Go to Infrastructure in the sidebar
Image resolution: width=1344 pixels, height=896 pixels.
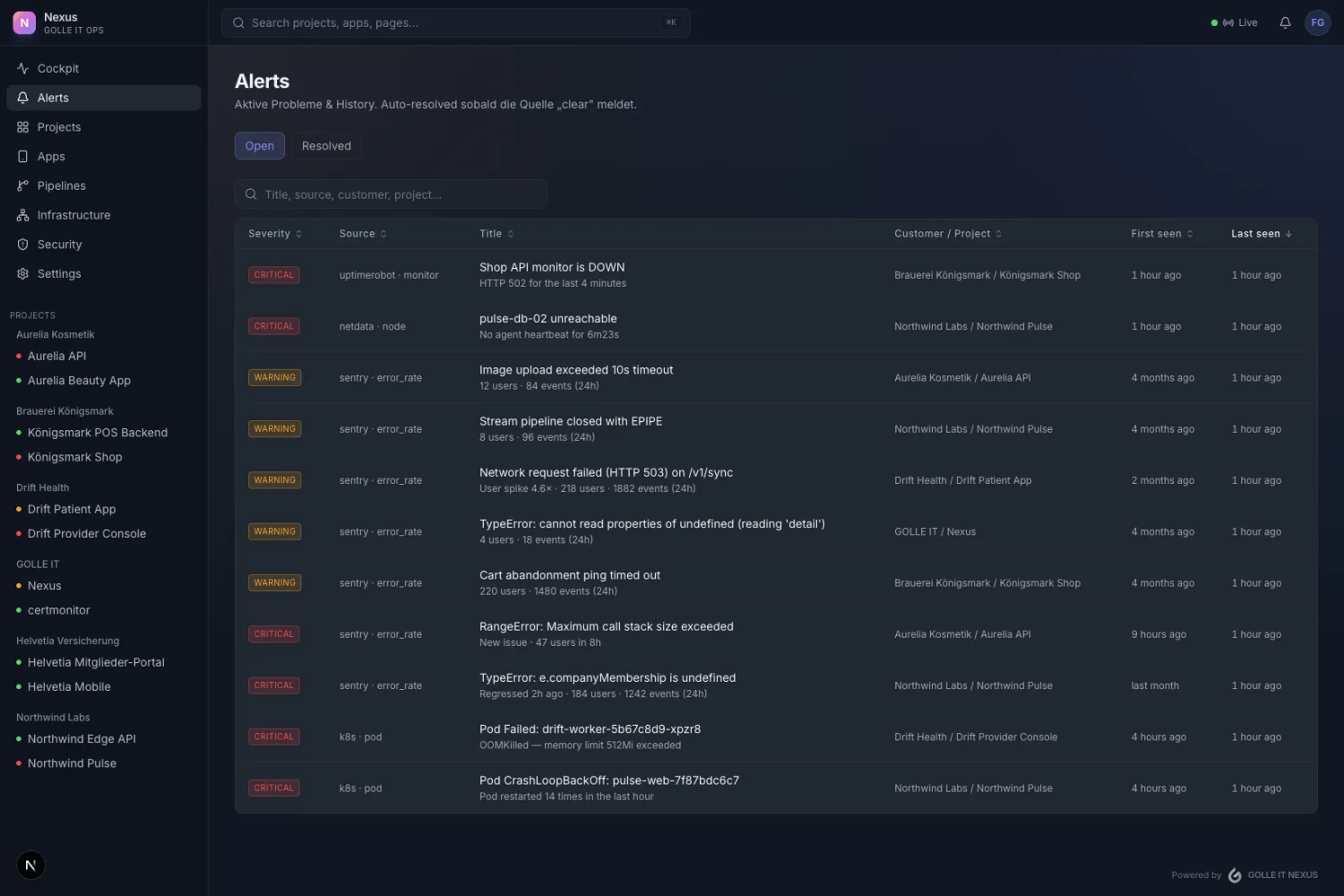click(104, 215)
